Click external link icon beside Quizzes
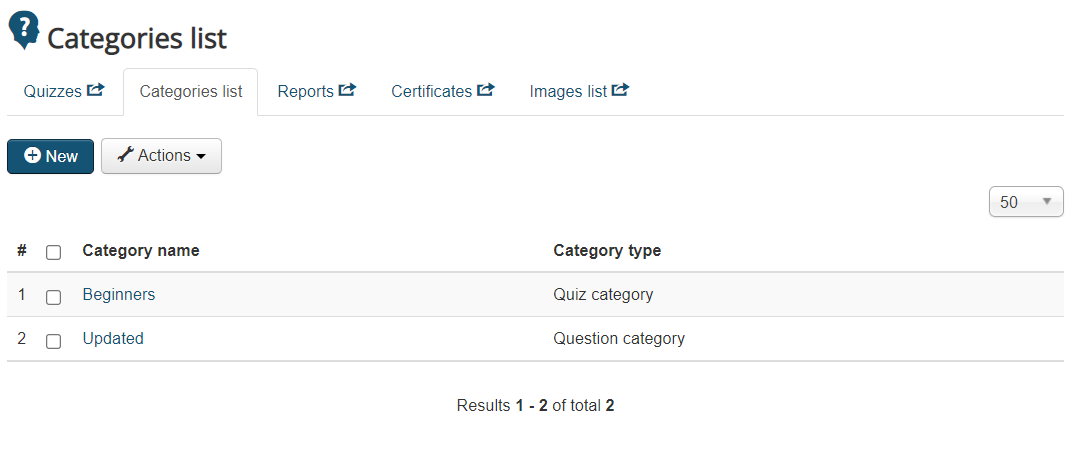Image resolution: width=1083 pixels, height=449 pixels. coord(96,90)
